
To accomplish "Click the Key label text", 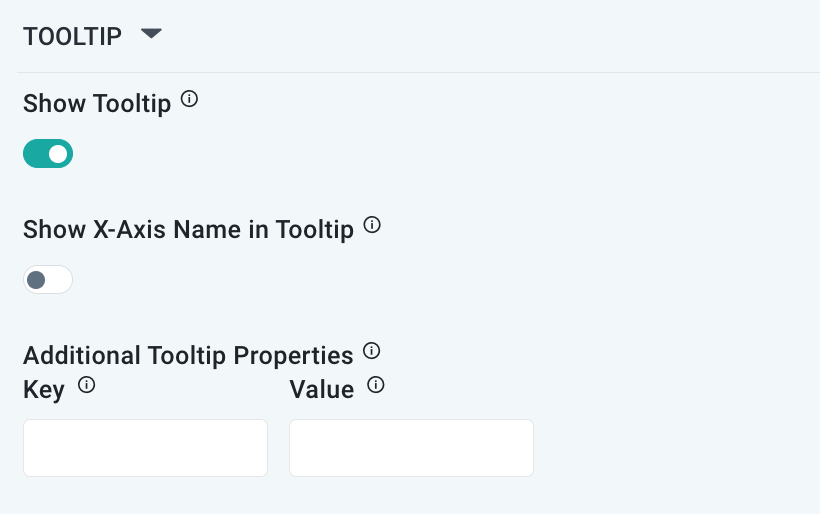I will (44, 390).
